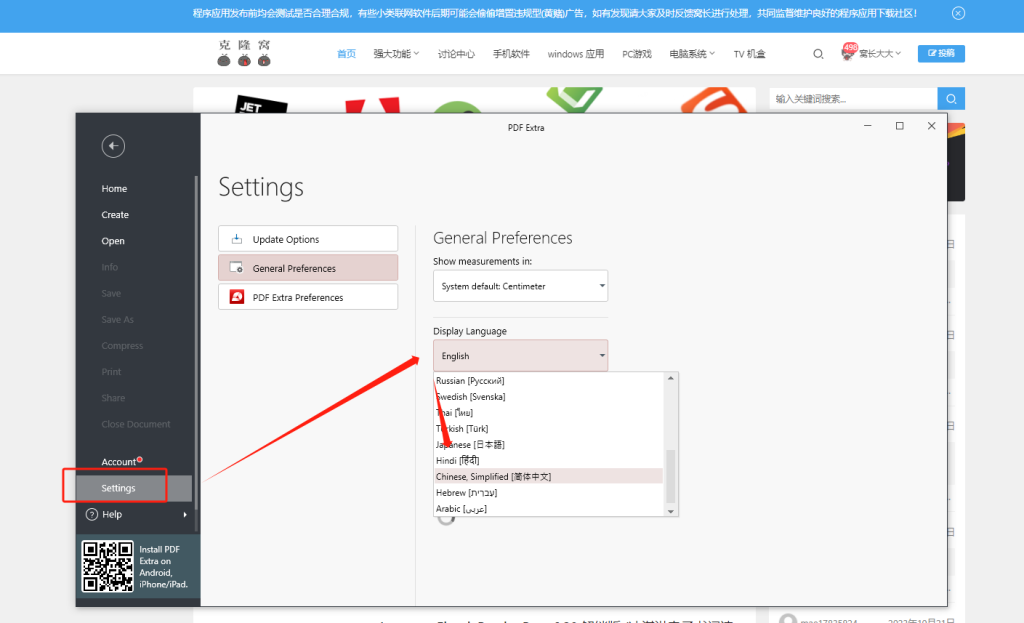Image resolution: width=1024 pixels, height=623 pixels.
Task: Expand the Help submenu arrow
Action: click(x=185, y=515)
